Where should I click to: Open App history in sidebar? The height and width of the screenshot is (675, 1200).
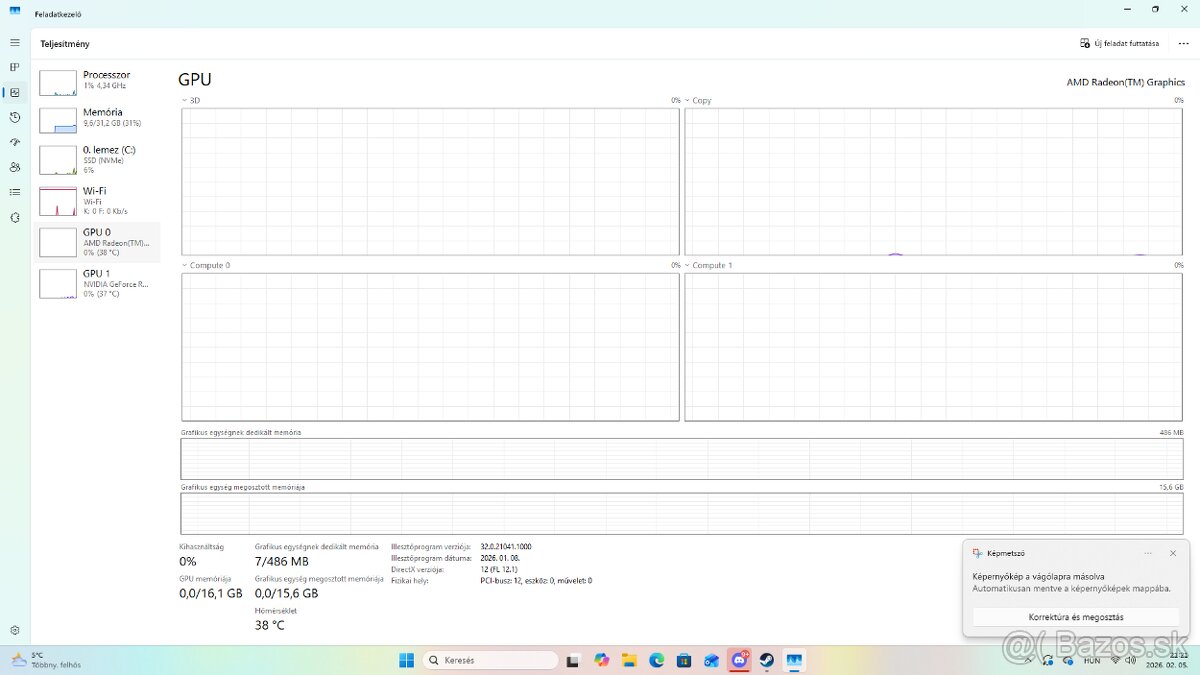pos(14,117)
